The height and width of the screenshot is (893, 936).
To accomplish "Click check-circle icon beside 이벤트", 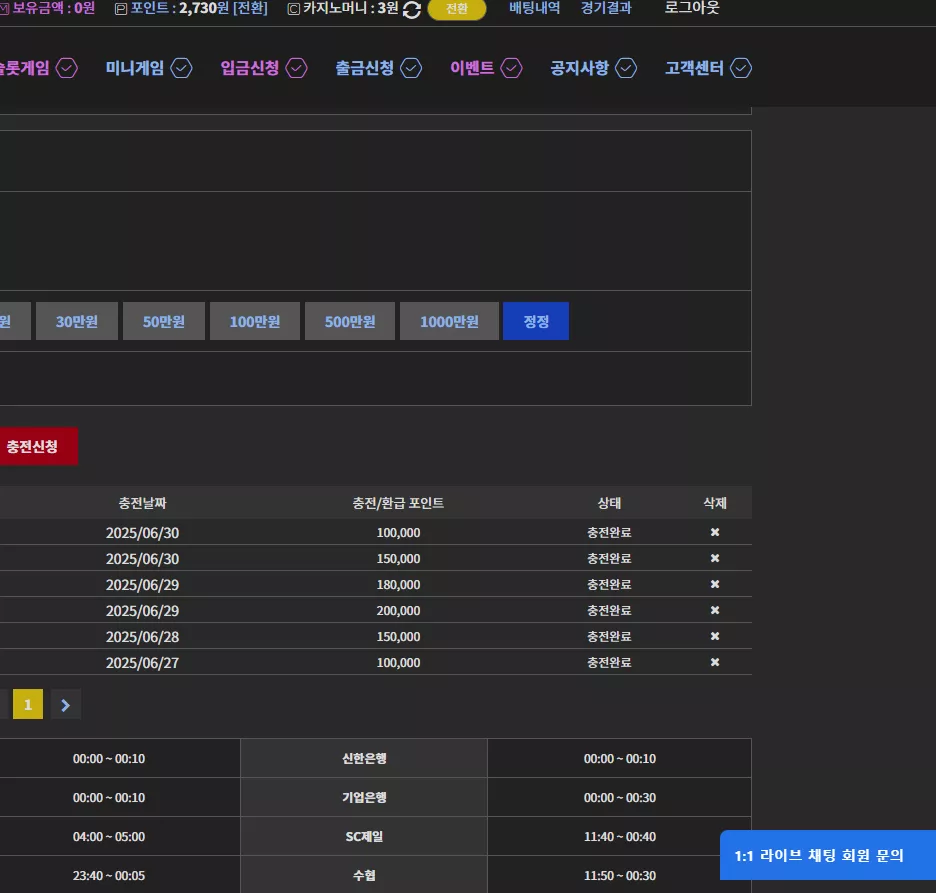I will point(511,68).
